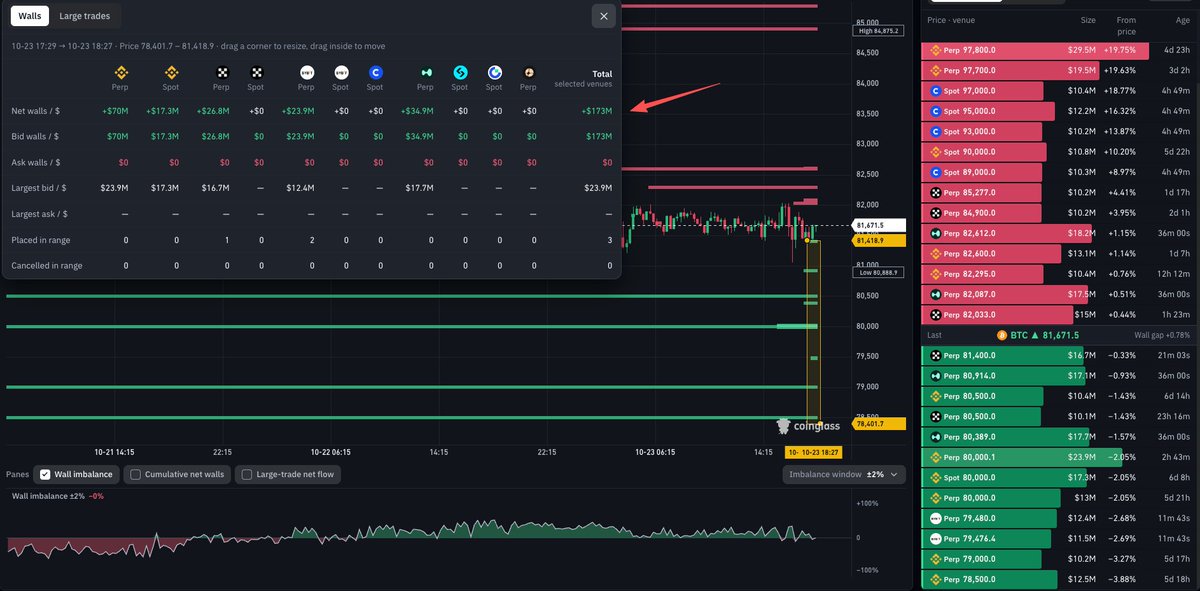Click the Low 80,888.9 price label

tap(879, 272)
